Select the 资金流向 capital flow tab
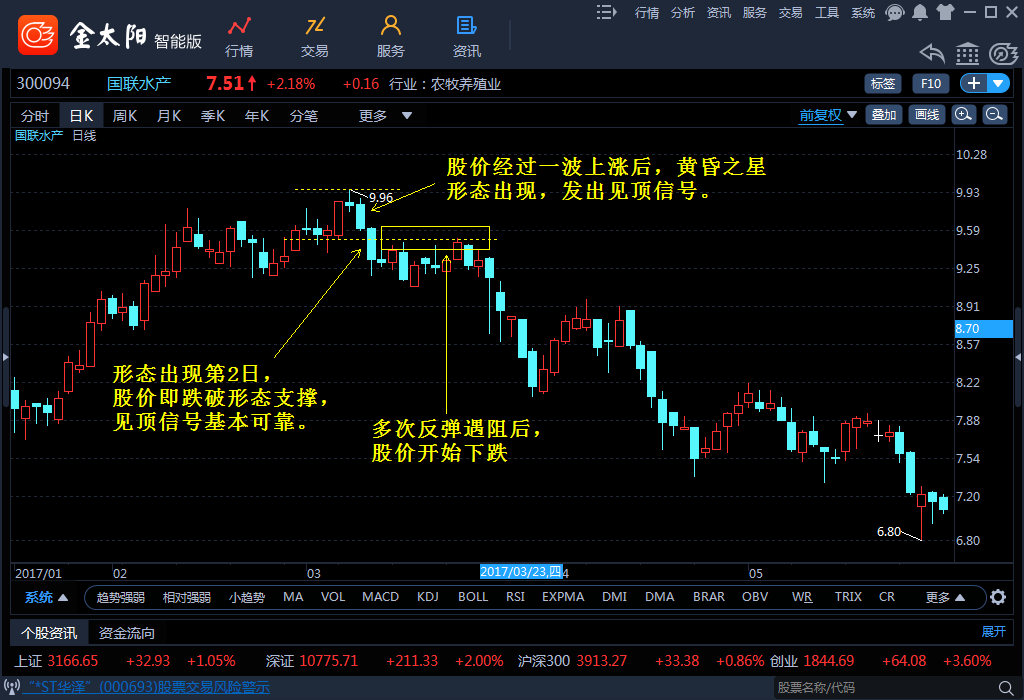 pos(127,633)
